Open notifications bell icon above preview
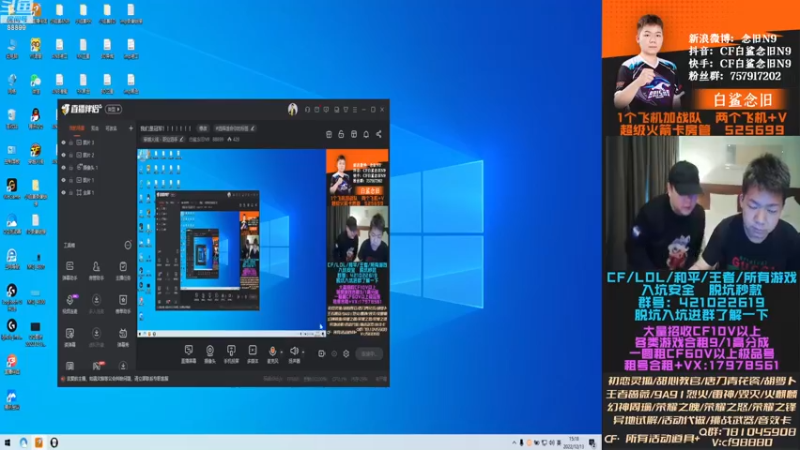This screenshot has width=800, height=450. 366,134
